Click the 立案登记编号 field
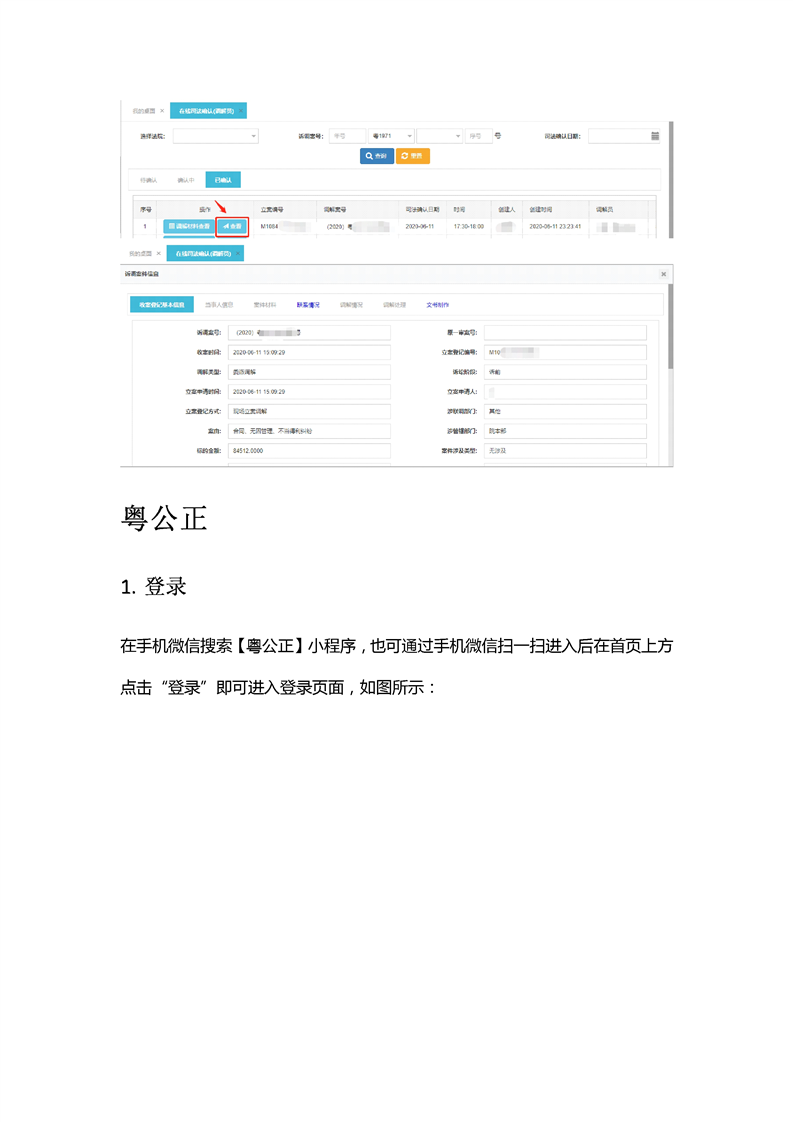The image size is (793, 1122). [x=565, y=352]
